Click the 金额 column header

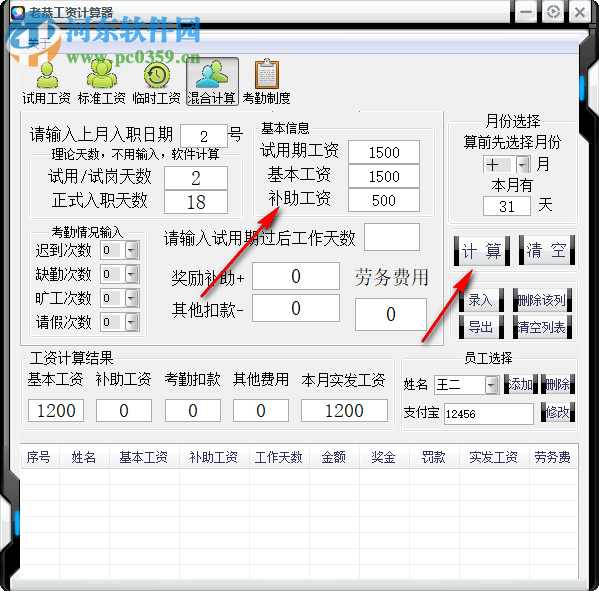pos(335,457)
